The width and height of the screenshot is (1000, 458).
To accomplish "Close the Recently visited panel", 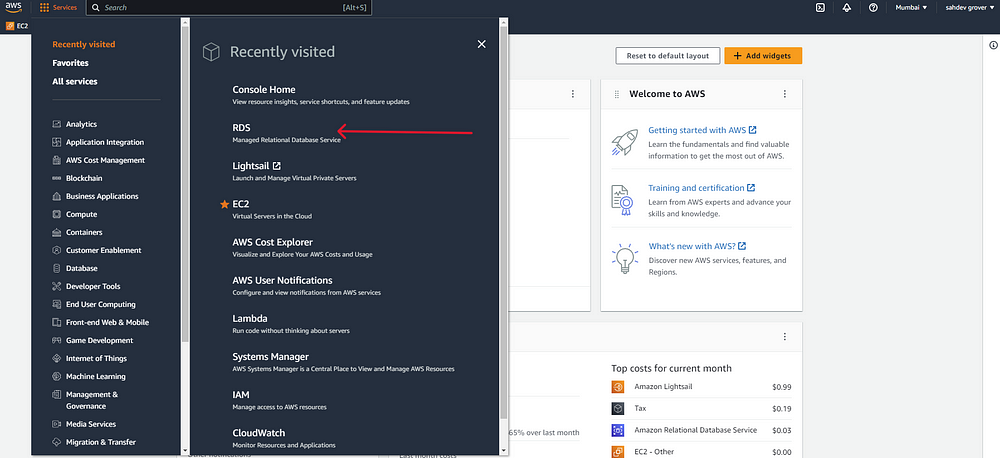I will (482, 44).
